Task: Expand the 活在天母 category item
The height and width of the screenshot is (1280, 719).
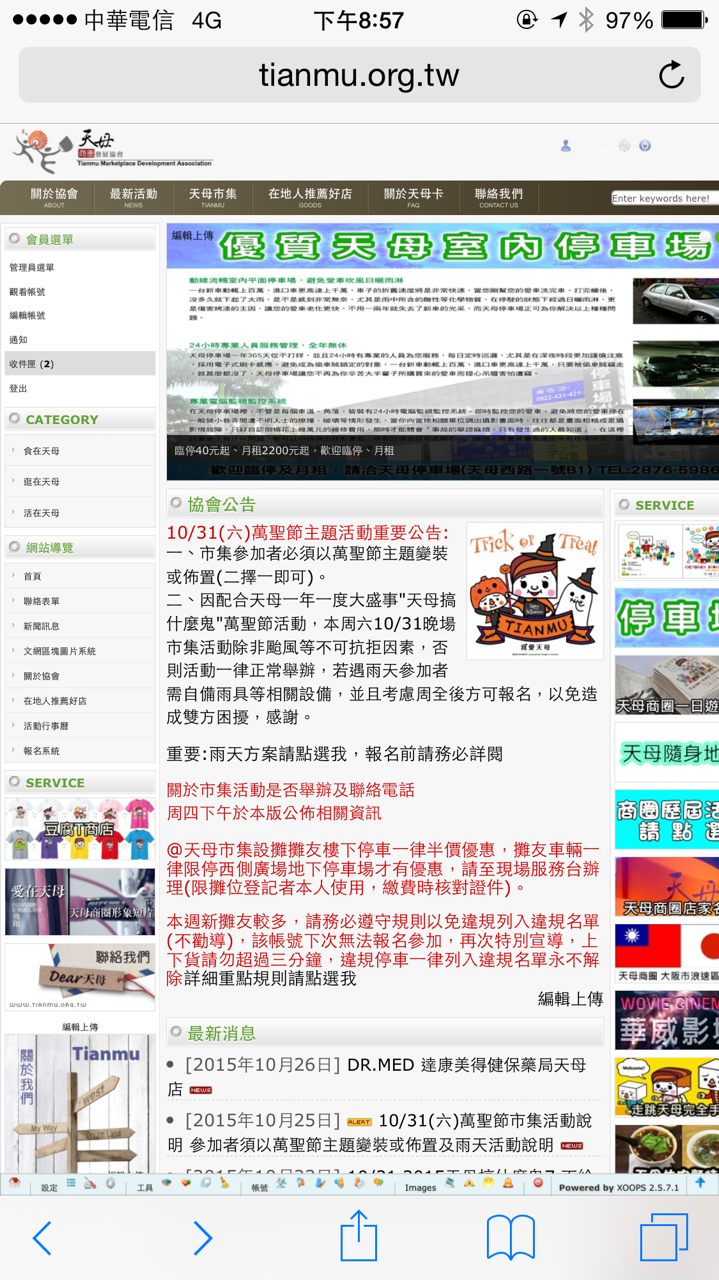Action: click(x=42, y=513)
